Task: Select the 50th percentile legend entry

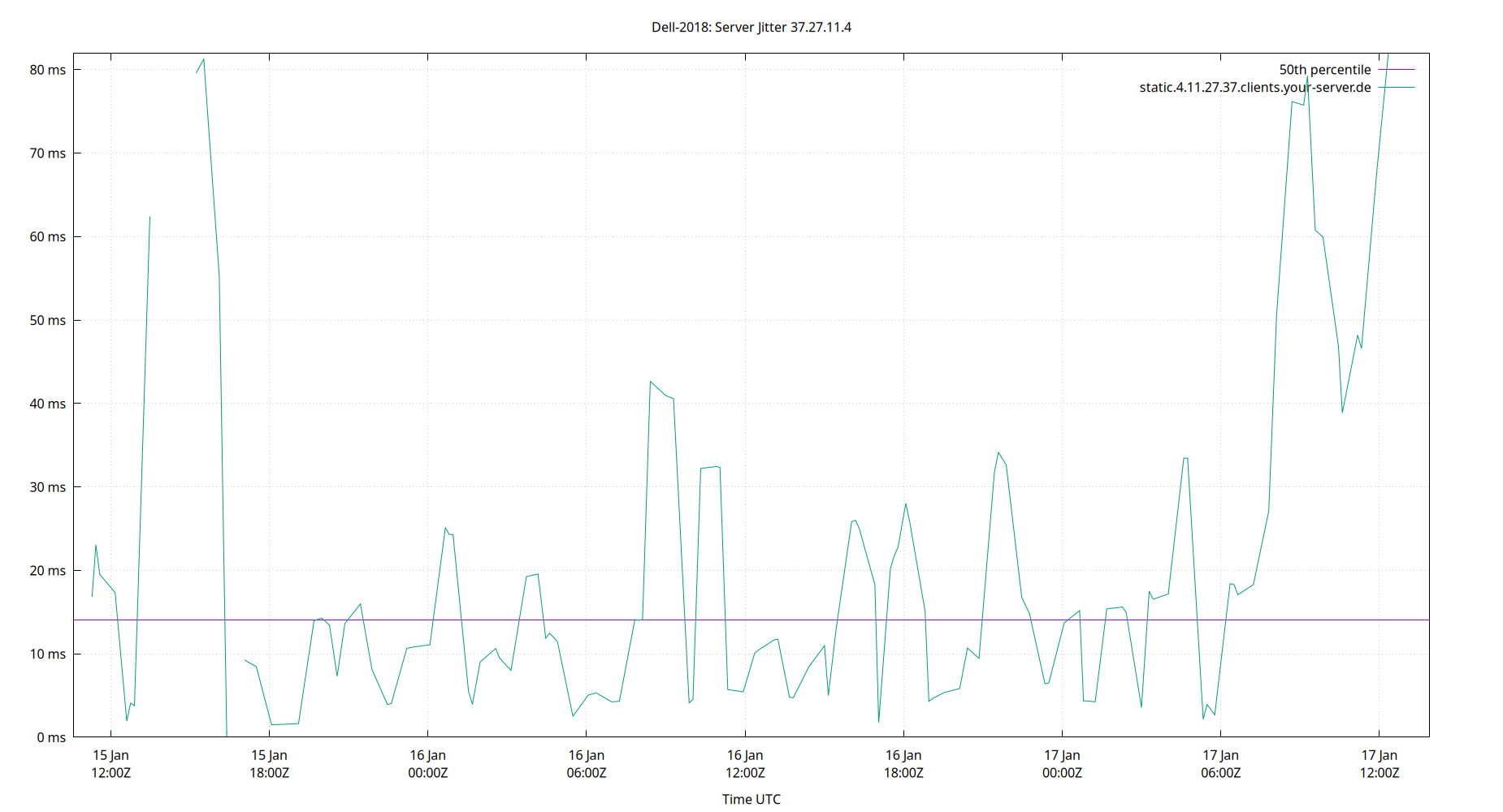Action: point(1324,70)
